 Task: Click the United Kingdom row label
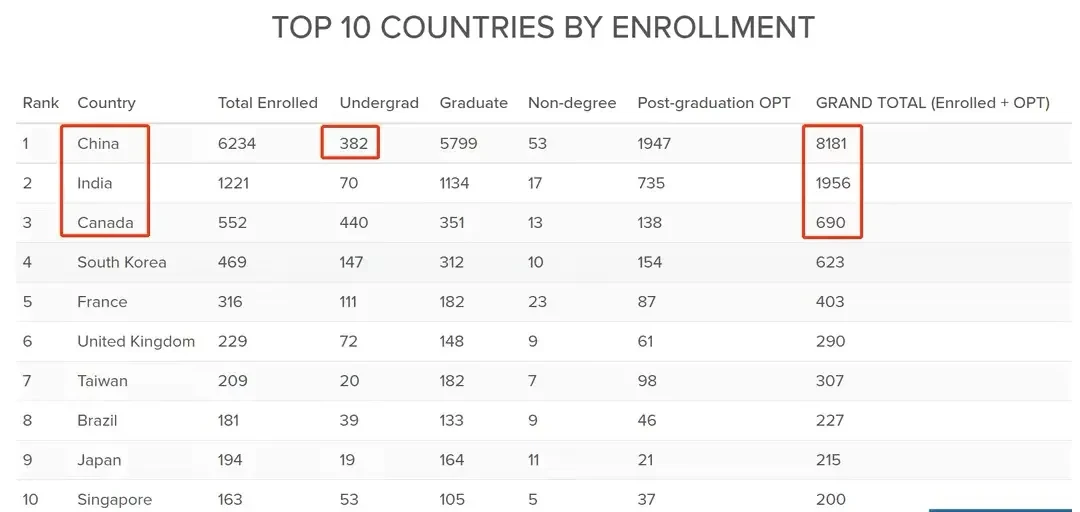(136, 342)
